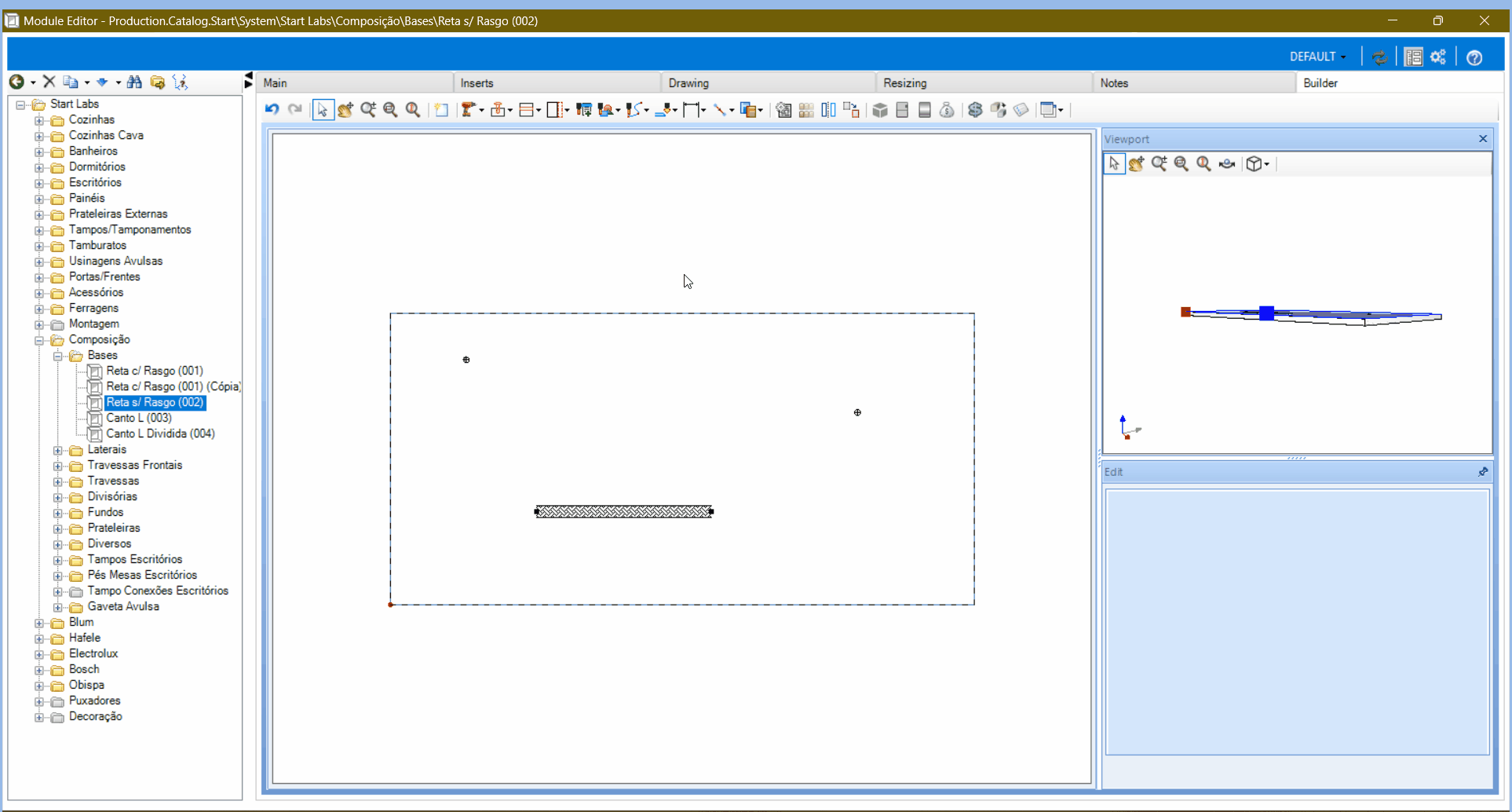
Task: Click the help question mark icon
Action: click(1474, 57)
